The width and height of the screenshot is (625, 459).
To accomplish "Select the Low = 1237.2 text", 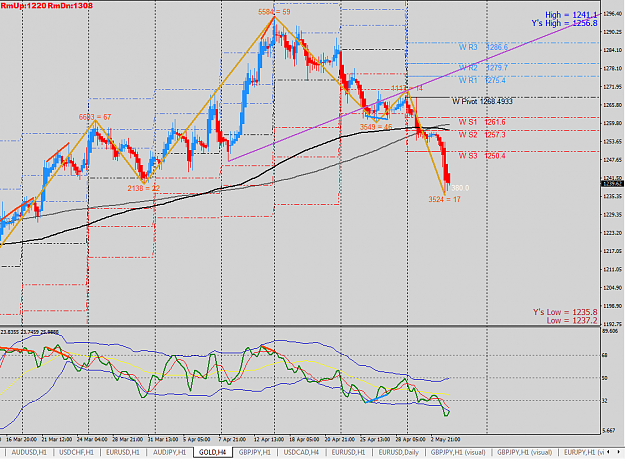I will (572, 320).
